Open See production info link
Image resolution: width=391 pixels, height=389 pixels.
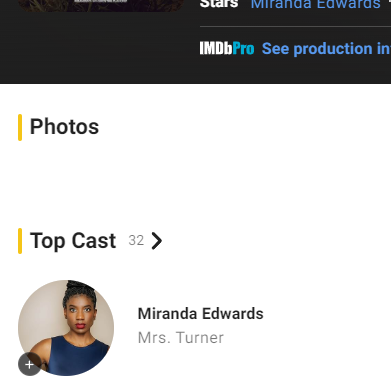tap(326, 49)
